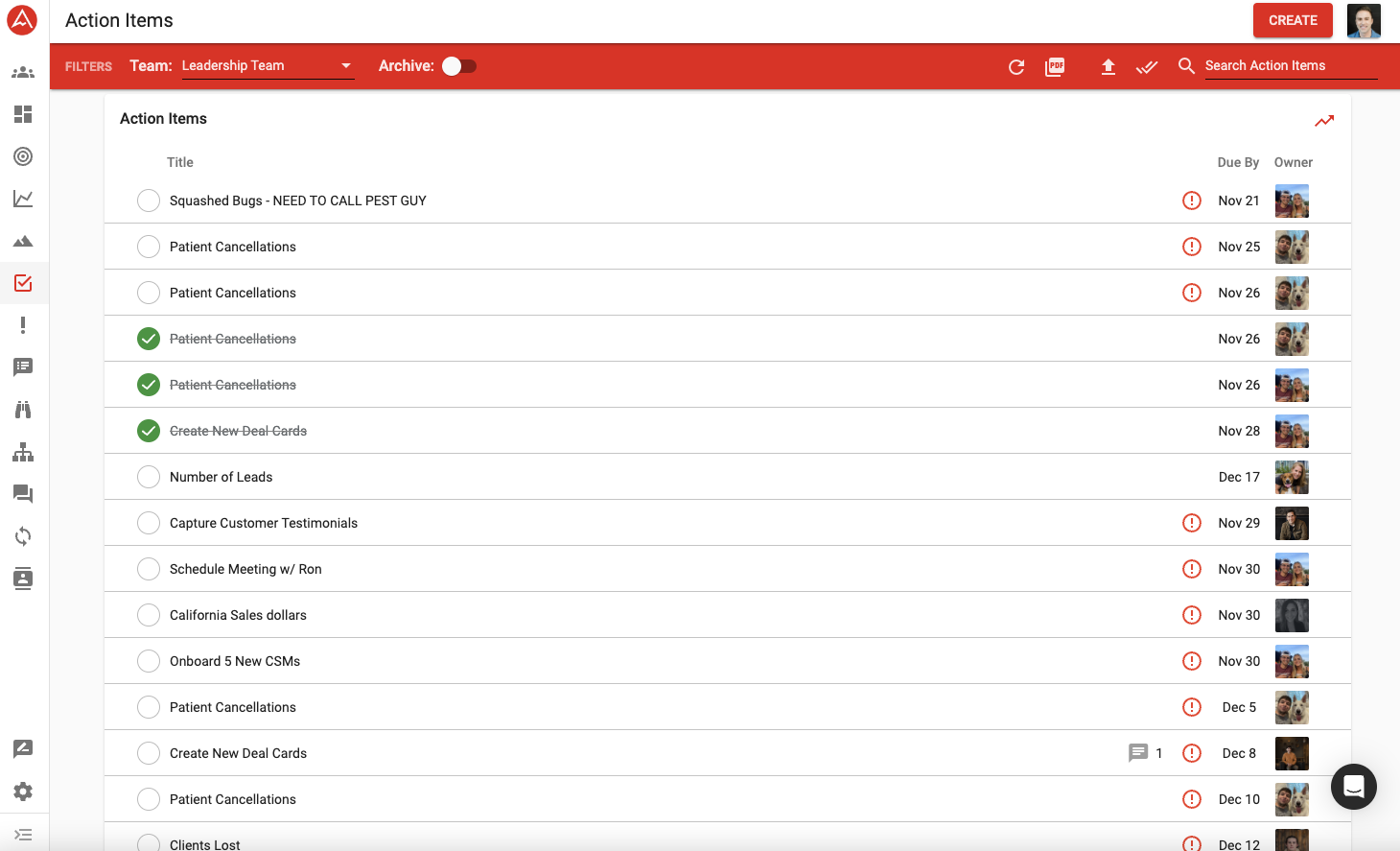Viewport: 1400px width, 851px height.
Task: Click the upload arrow icon
Action: coord(1108,66)
